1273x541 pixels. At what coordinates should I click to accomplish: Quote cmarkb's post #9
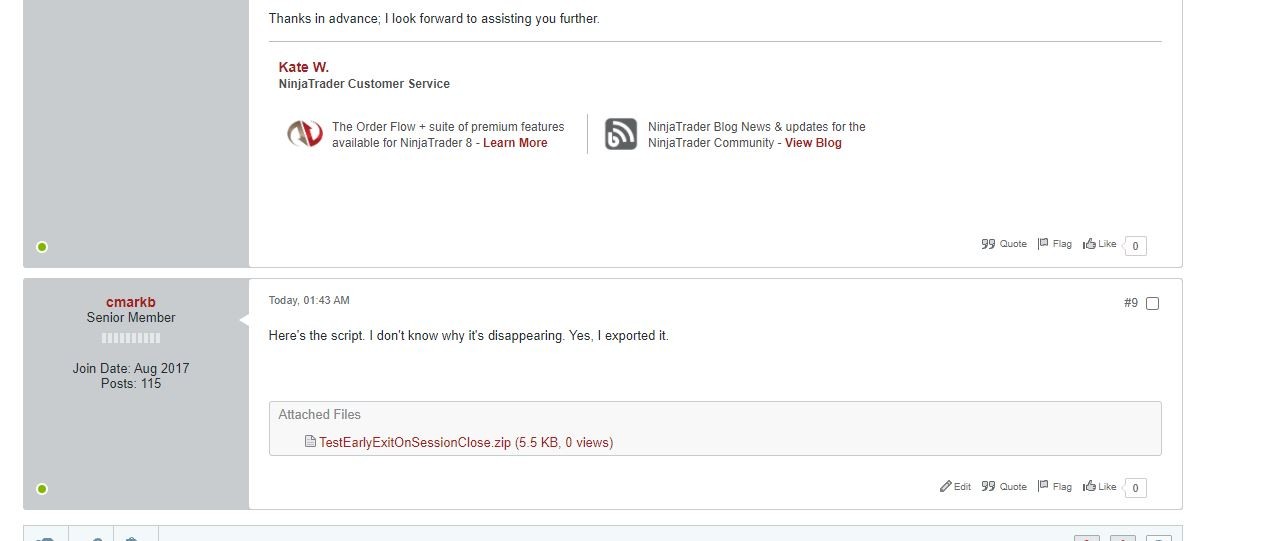(x=1004, y=487)
